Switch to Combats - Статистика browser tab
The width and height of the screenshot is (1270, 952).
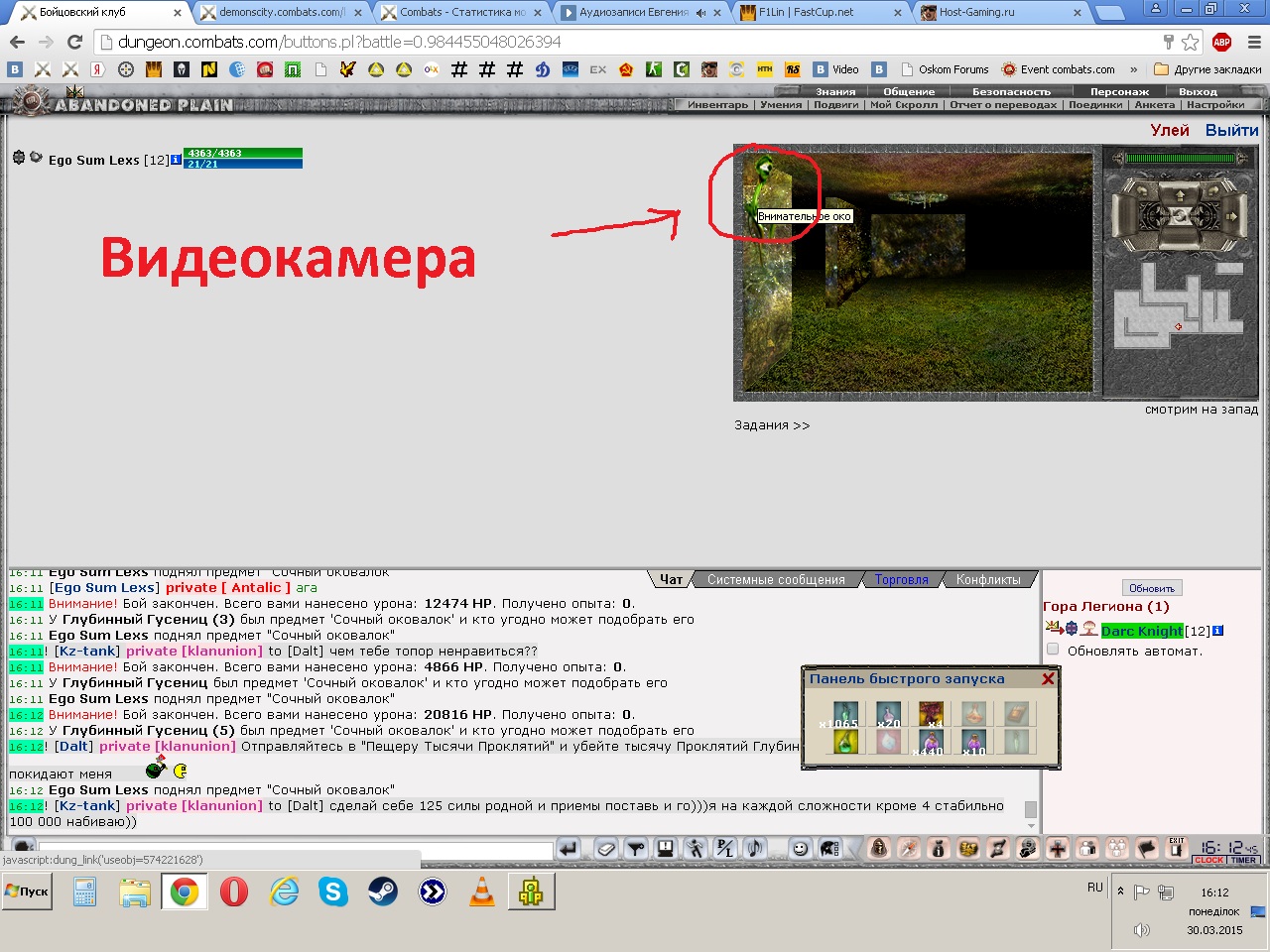461,12
